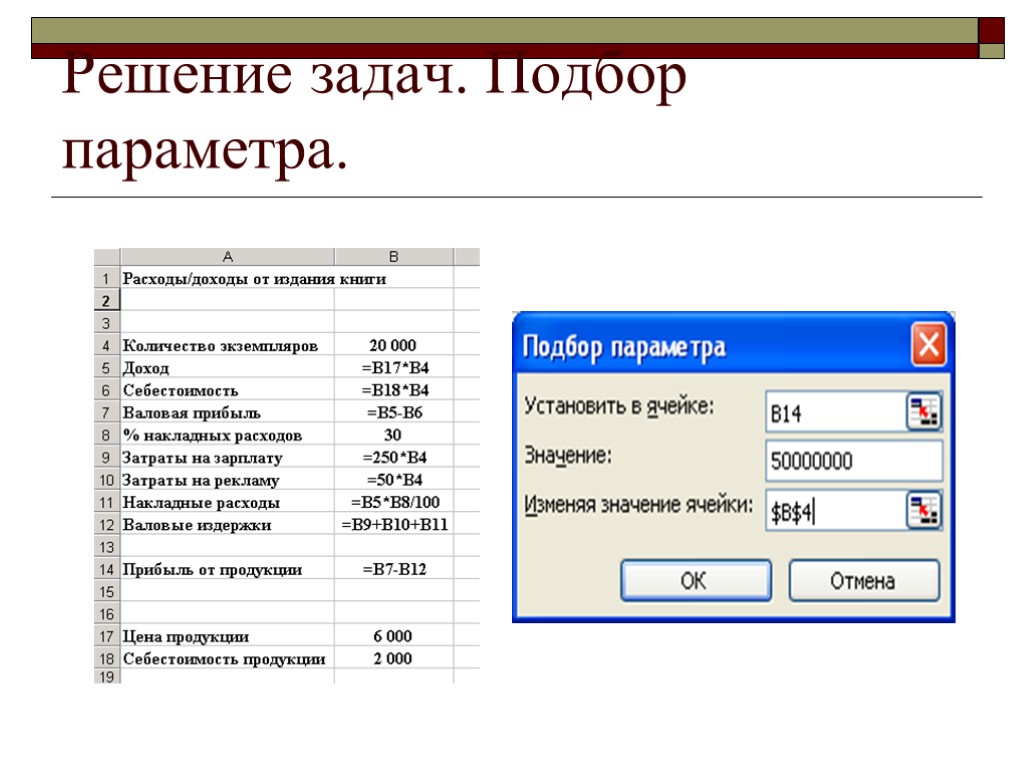The width and height of the screenshot is (1024, 768).
Task: Click the Отмена button
Action: 864,580
